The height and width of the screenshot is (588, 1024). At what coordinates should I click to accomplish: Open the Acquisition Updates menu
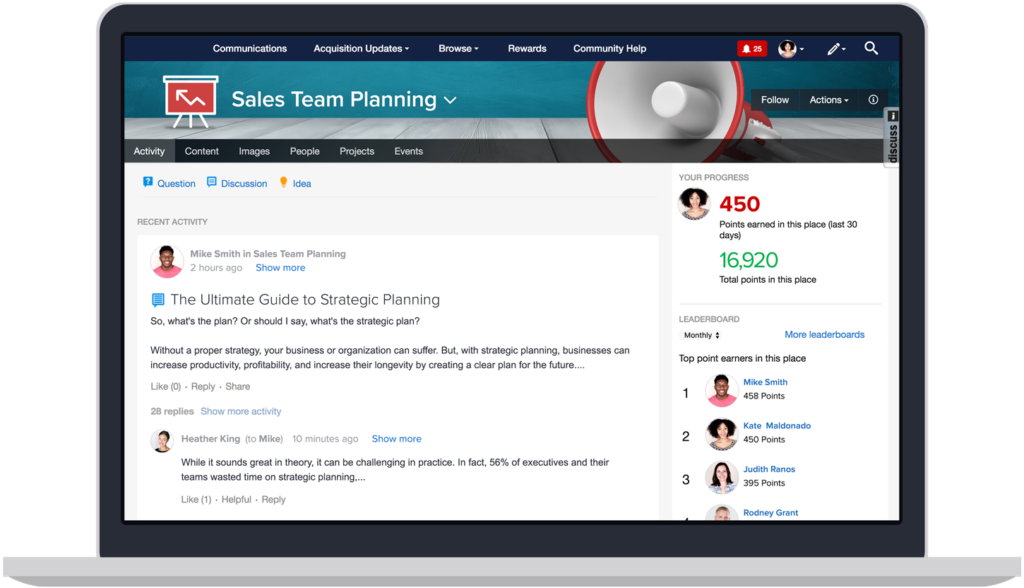pyautogui.click(x=361, y=48)
